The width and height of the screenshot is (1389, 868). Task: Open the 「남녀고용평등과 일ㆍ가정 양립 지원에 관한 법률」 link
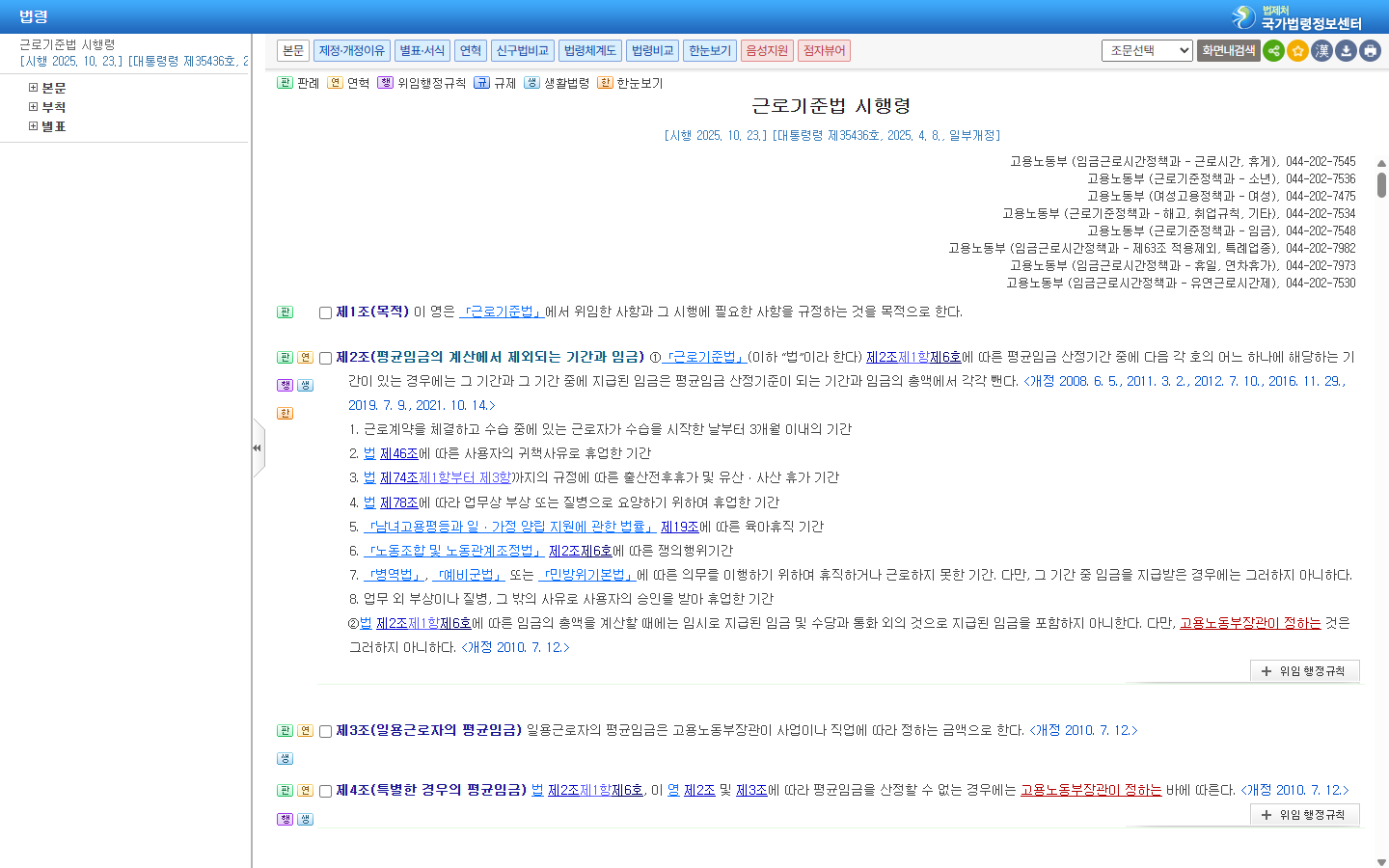(510, 527)
